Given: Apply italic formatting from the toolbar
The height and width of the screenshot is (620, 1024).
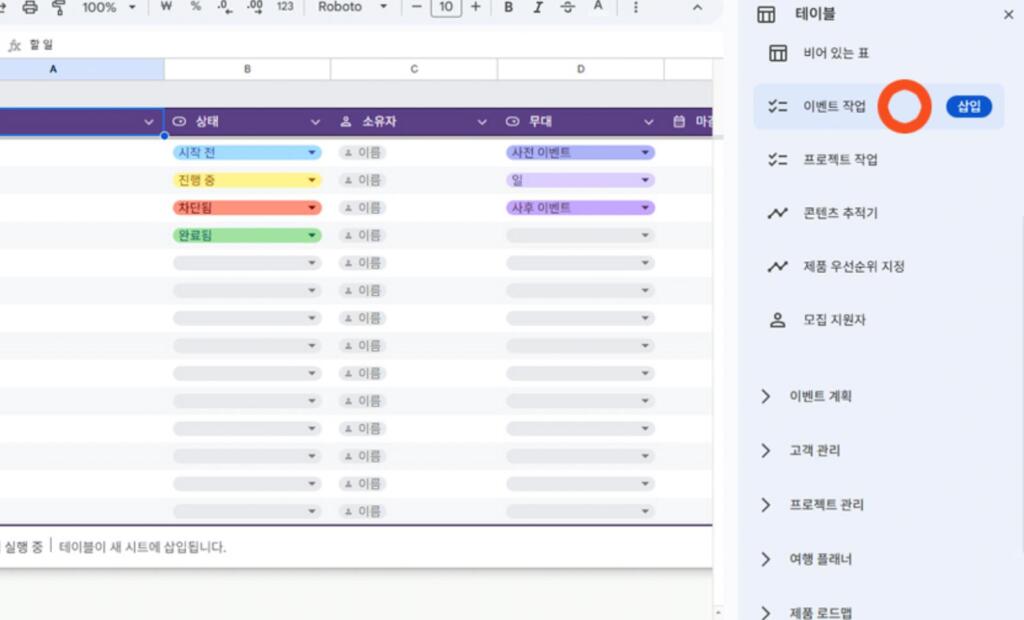Looking at the screenshot, I should click(539, 7).
